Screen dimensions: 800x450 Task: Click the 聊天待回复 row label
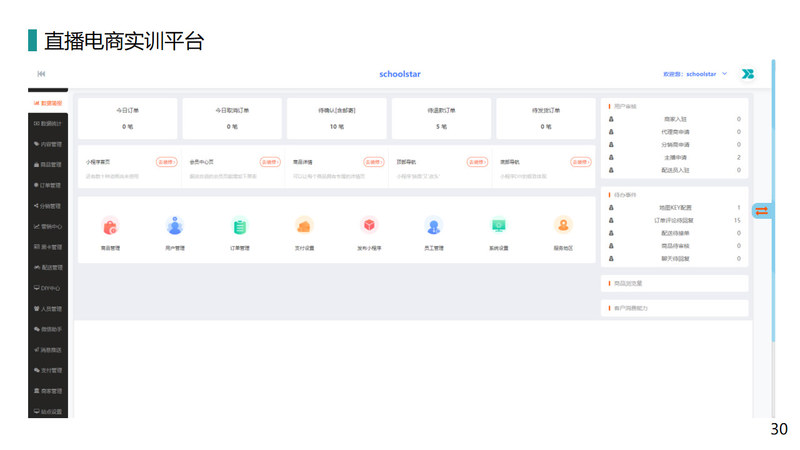point(675,259)
